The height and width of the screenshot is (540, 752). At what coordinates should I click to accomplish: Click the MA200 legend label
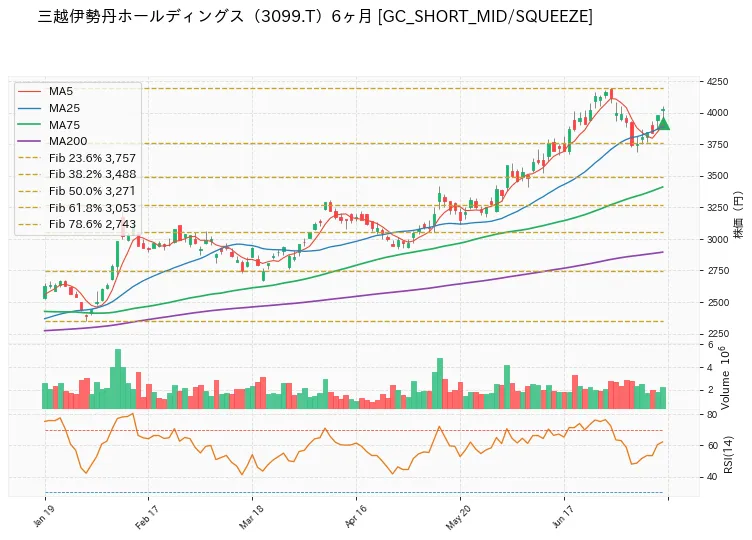[x=68, y=141]
